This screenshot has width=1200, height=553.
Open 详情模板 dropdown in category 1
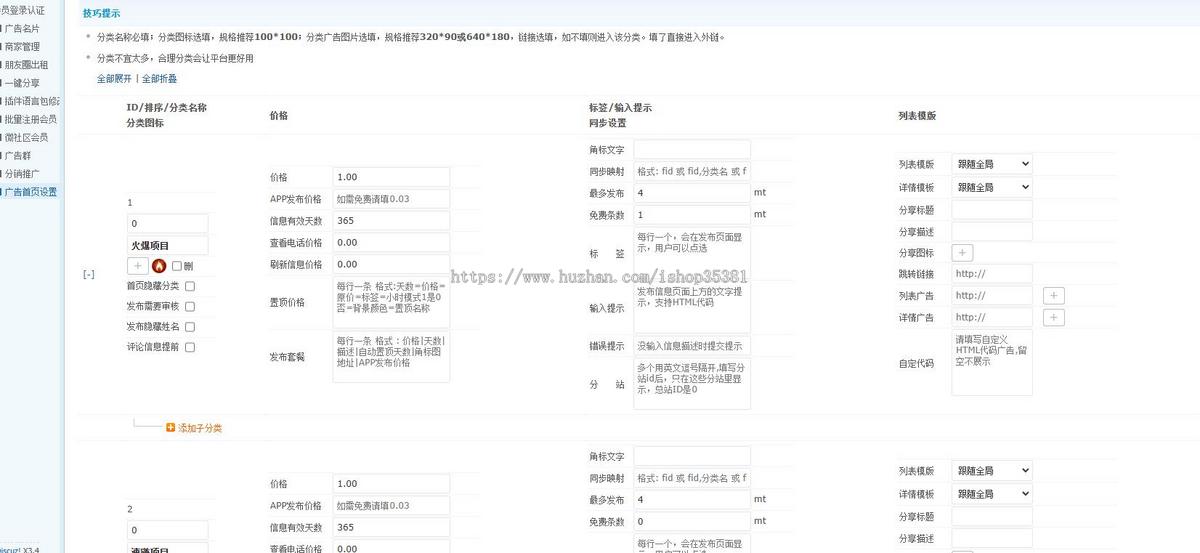click(x=991, y=187)
